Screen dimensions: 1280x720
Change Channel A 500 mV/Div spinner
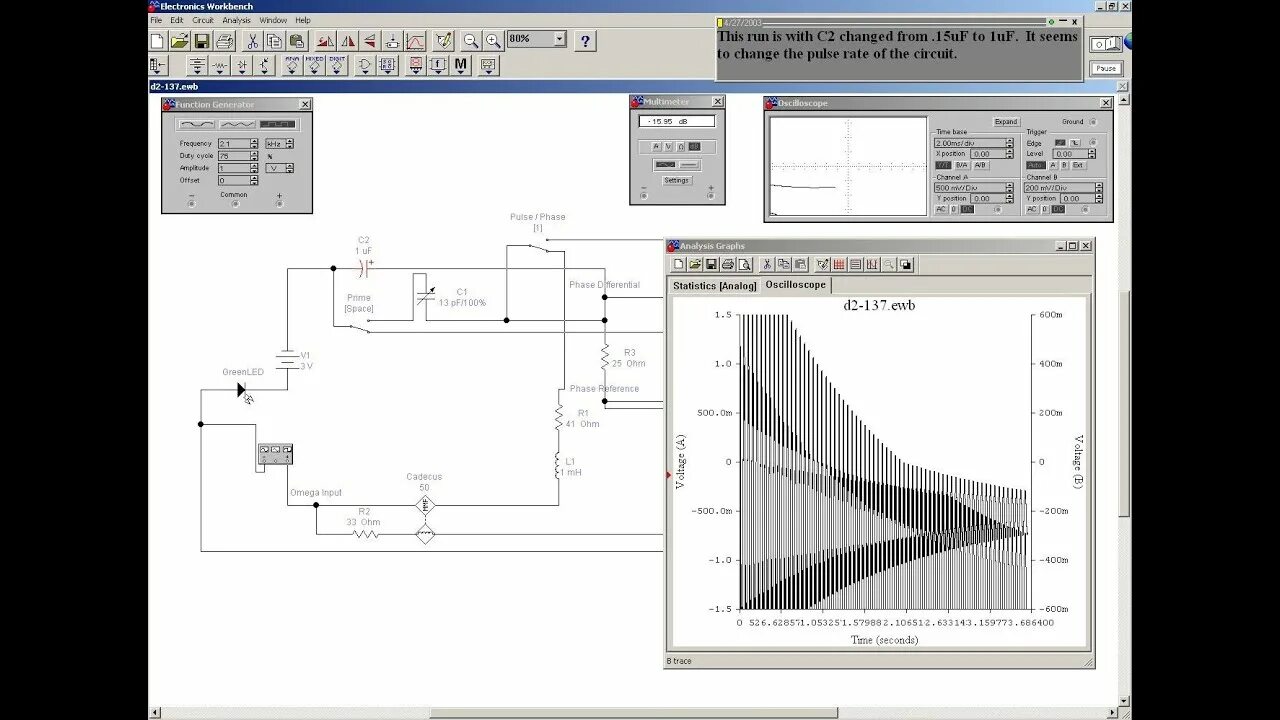pos(1010,188)
